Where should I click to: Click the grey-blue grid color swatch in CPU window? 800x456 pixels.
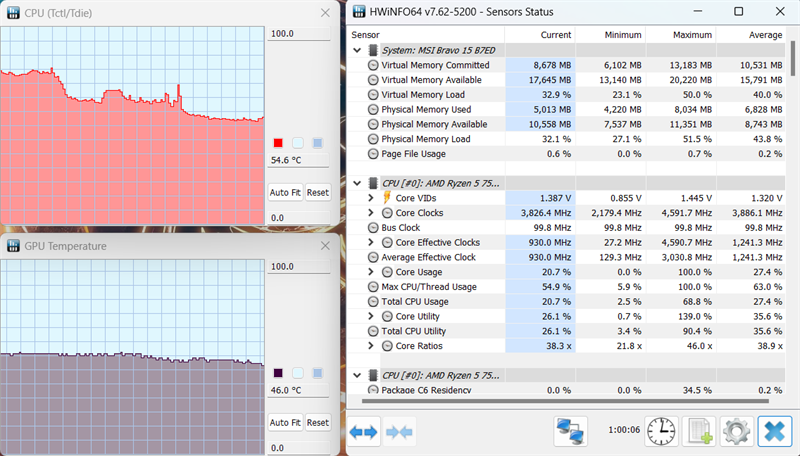tap(317, 143)
